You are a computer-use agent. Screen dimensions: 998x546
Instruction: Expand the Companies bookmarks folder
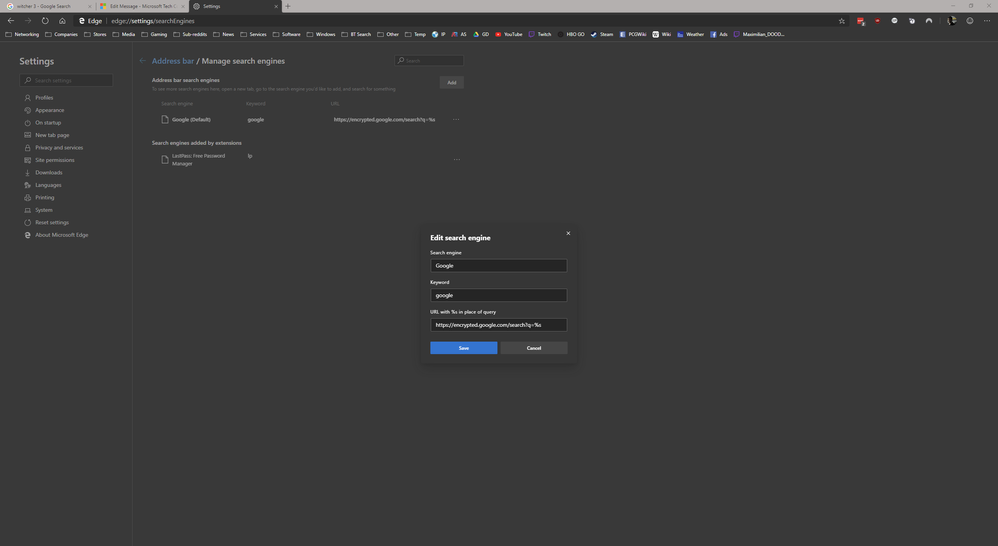coord(61,34)
